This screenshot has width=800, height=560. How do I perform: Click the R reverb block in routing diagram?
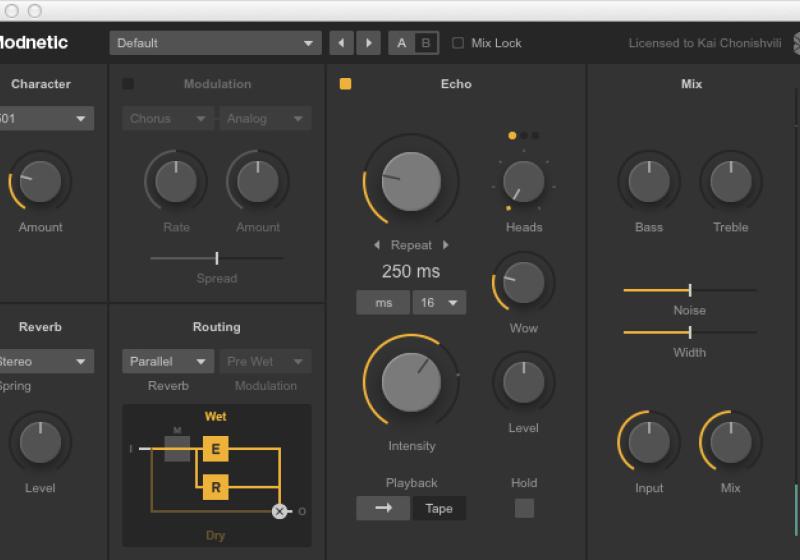click(x=215, y=488)
